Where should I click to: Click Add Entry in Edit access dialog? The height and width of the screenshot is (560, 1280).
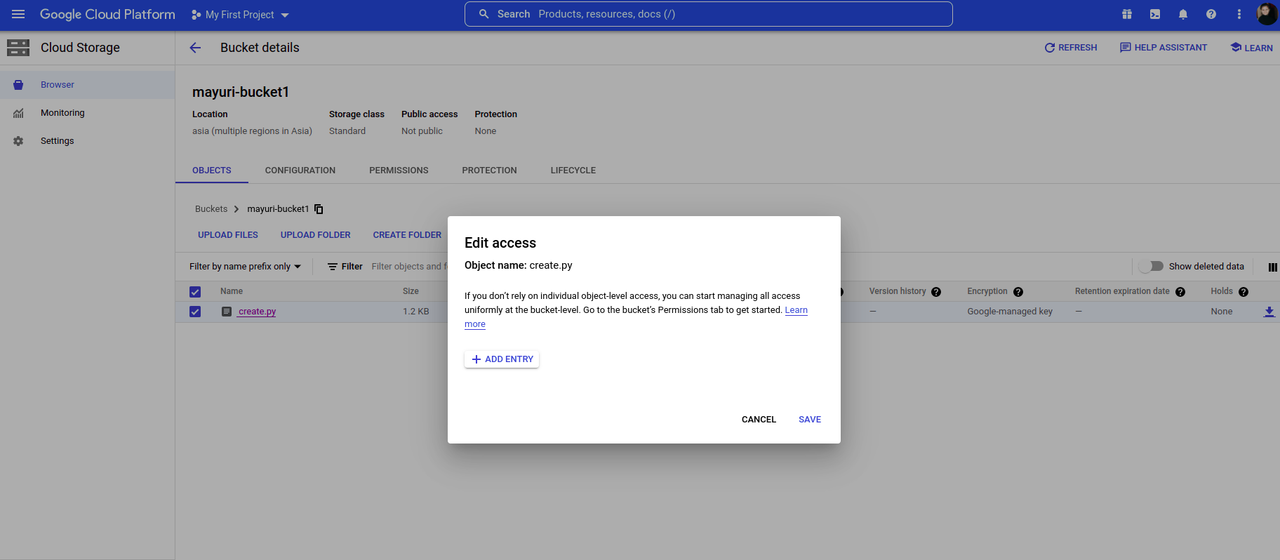pos(502,359)
